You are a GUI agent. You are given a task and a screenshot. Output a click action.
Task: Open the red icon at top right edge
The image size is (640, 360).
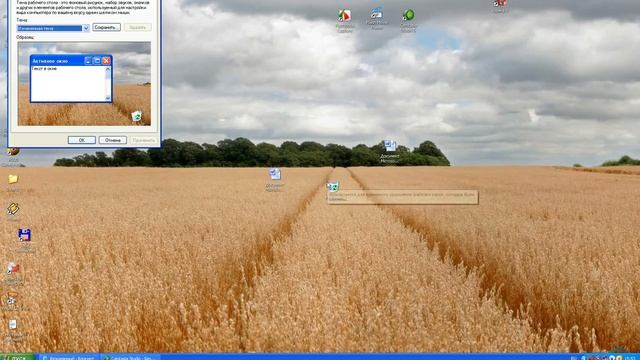click(x=500, y=3)
